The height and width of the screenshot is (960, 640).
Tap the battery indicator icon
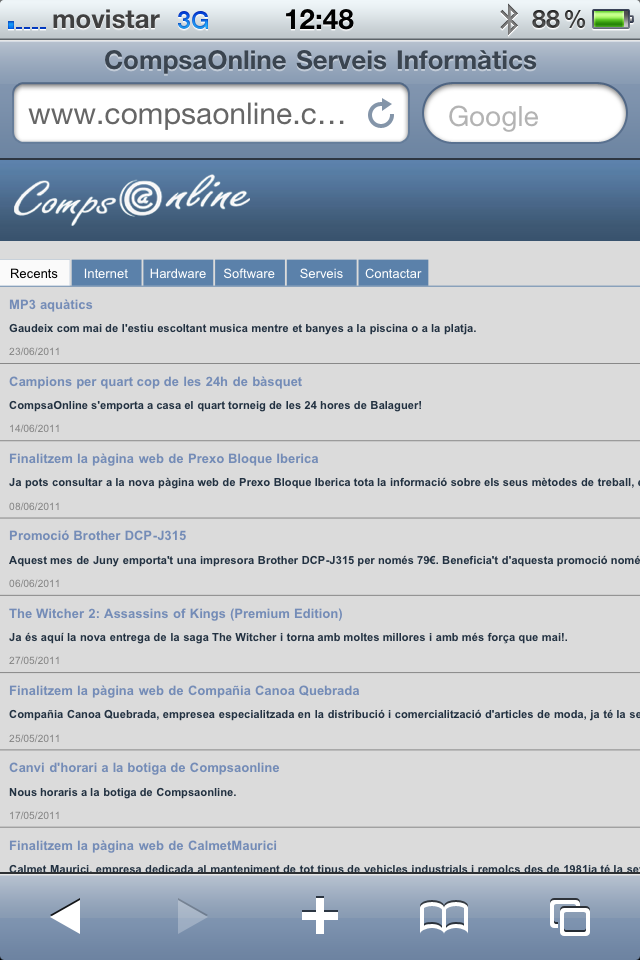point(612,20)
